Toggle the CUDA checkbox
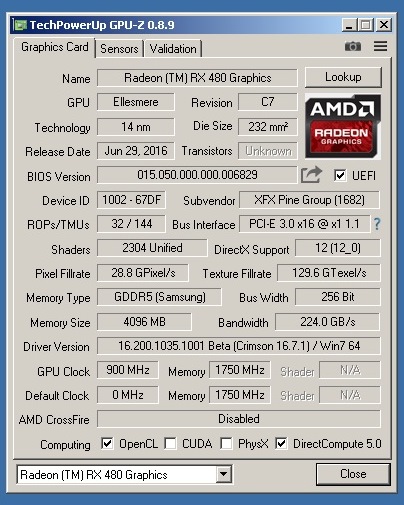This screenshot has width=404, height=505. [x=170, y=444]
